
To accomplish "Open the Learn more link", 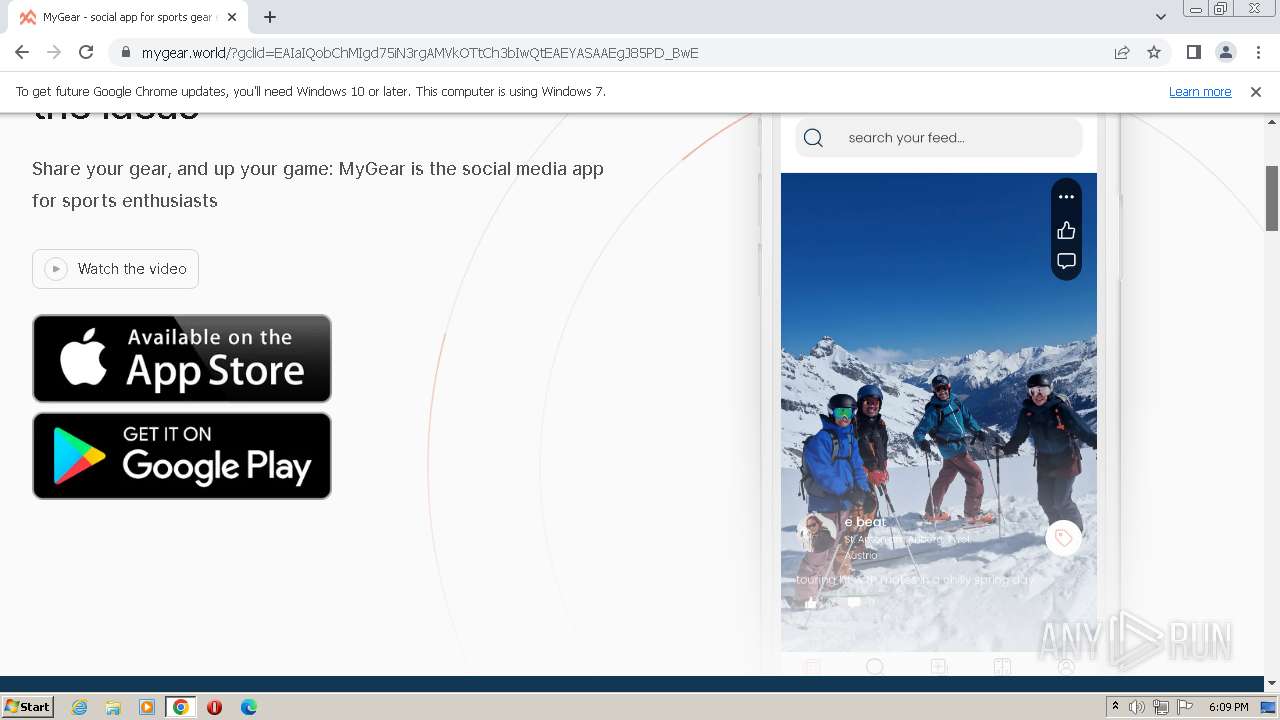I will 1200,91.
